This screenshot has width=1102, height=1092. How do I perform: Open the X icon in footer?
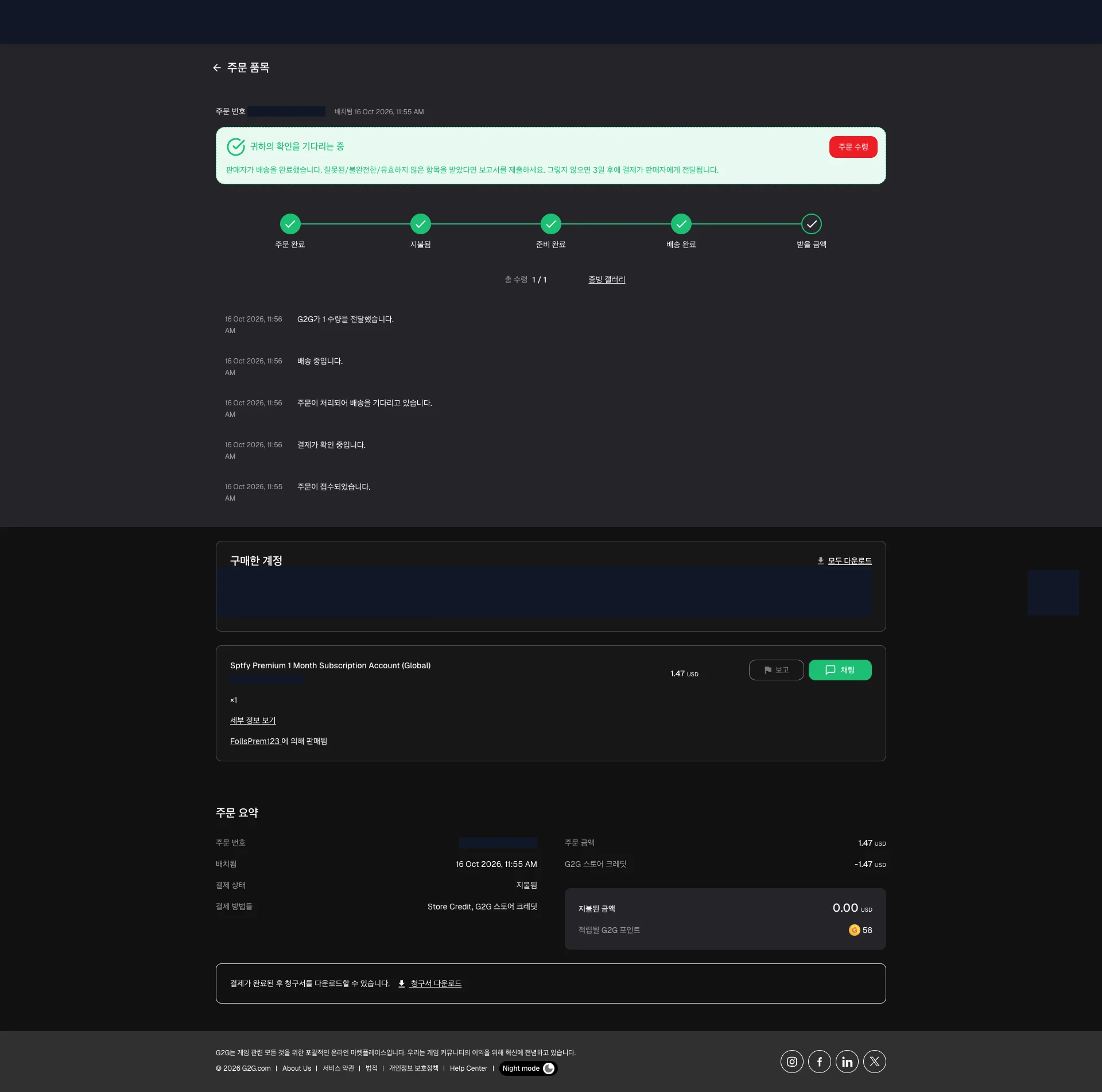pyautogui.click(x=875, y=1062)
